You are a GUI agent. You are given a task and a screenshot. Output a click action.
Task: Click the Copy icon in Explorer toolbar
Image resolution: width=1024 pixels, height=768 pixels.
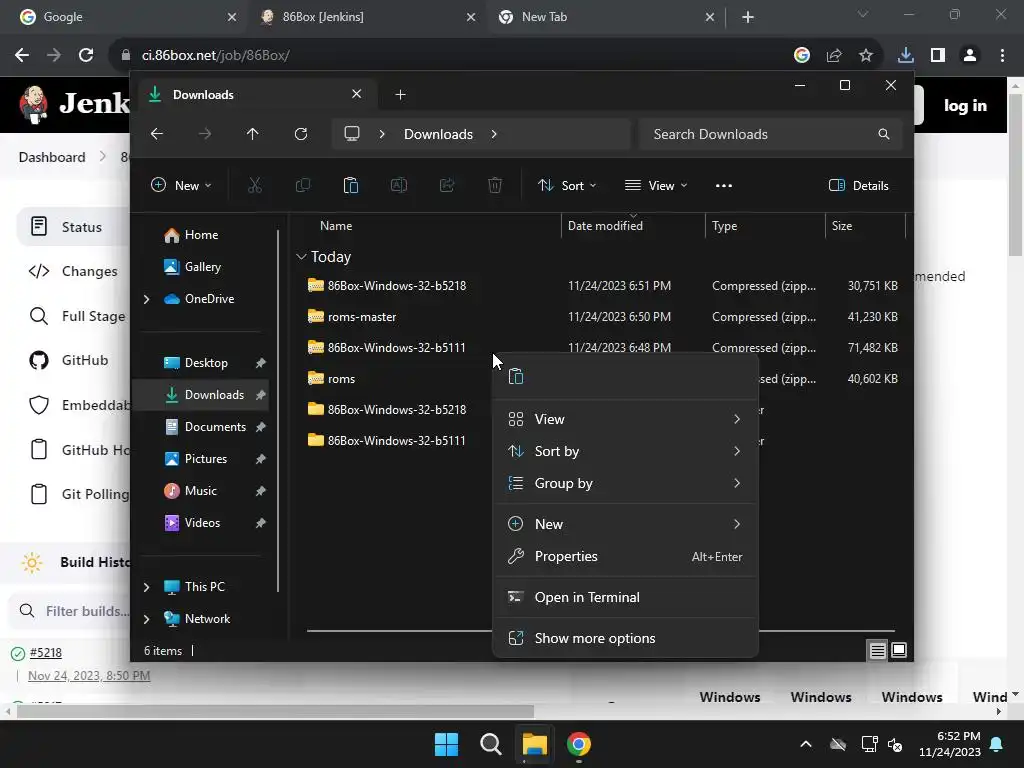[302, 185]
